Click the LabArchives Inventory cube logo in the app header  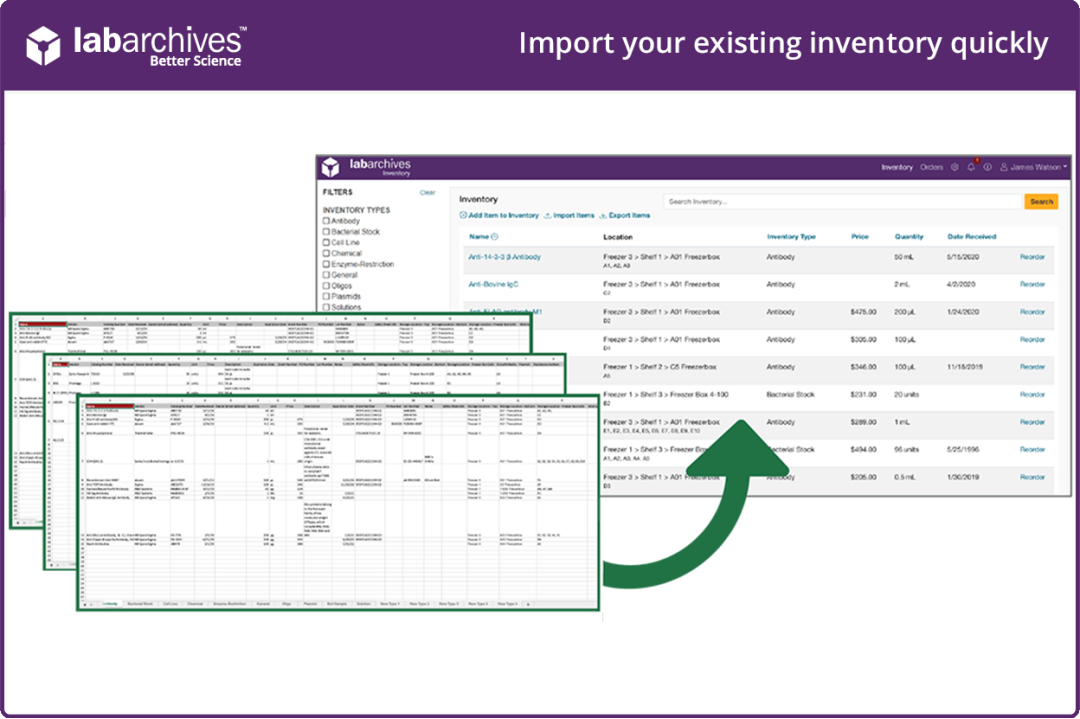331,167
